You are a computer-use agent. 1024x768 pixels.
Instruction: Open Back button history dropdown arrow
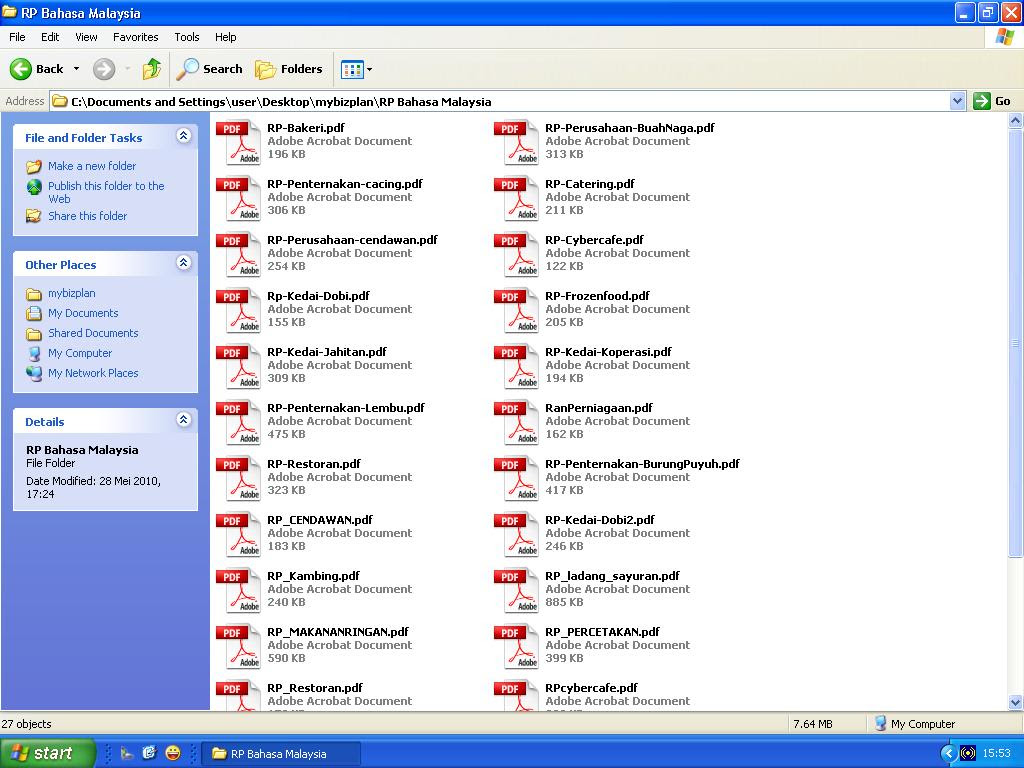tap(76, 69)
